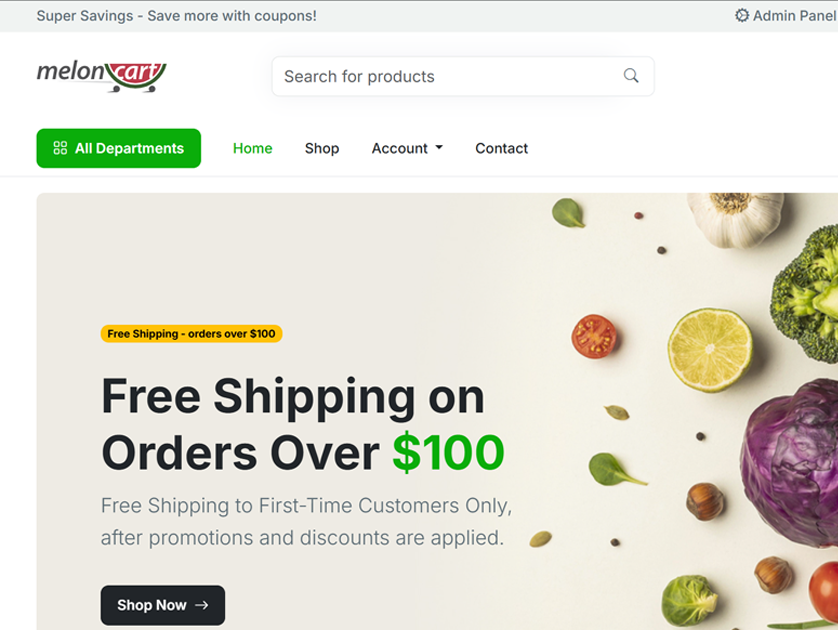Click the Shop Now button

(162, 605)
